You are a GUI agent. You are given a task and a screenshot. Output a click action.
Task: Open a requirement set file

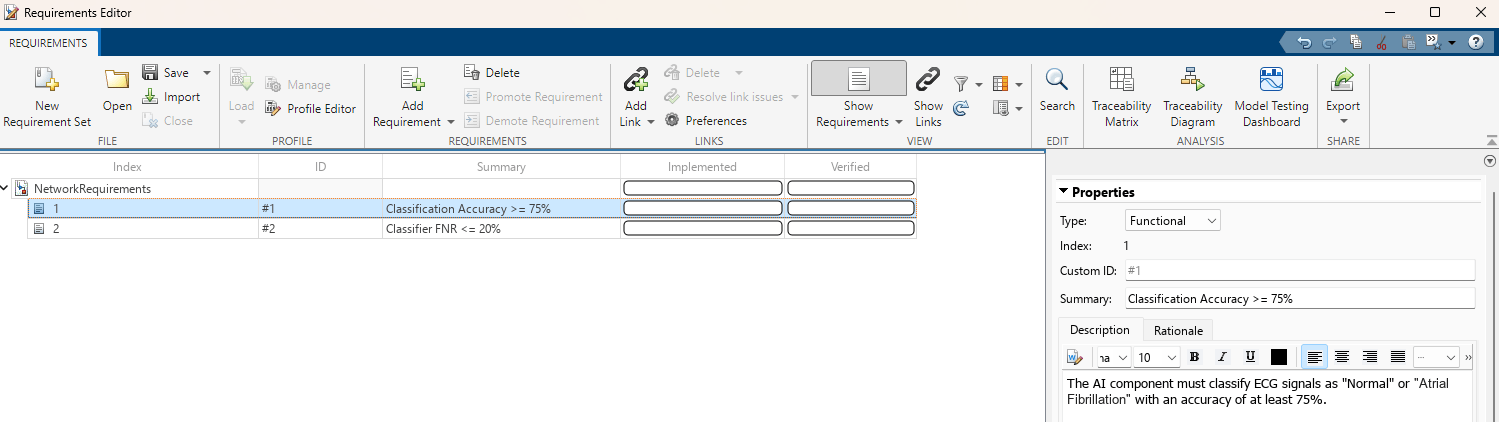[x=117, y=90]
